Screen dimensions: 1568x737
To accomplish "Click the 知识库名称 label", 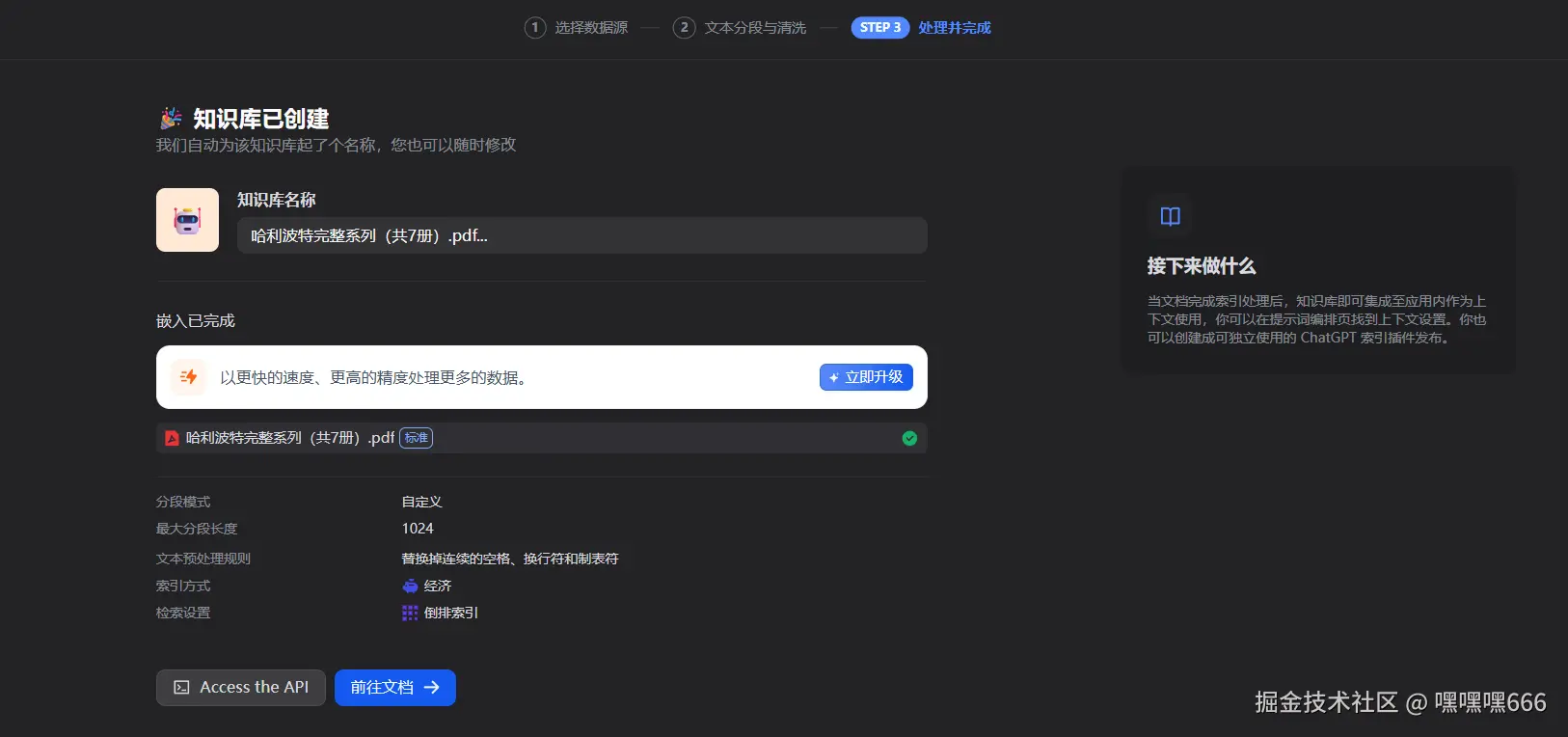I will pyautogui.click(x=277, y=200).
